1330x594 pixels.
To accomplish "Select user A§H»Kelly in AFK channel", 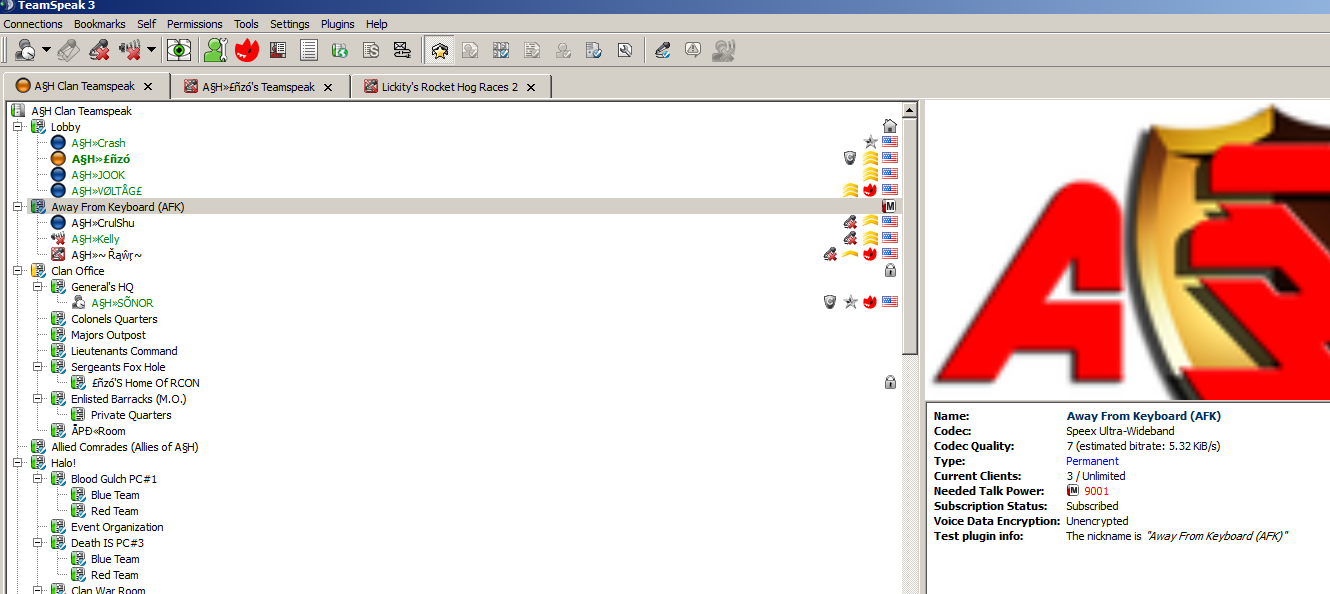I will [95, 239].
